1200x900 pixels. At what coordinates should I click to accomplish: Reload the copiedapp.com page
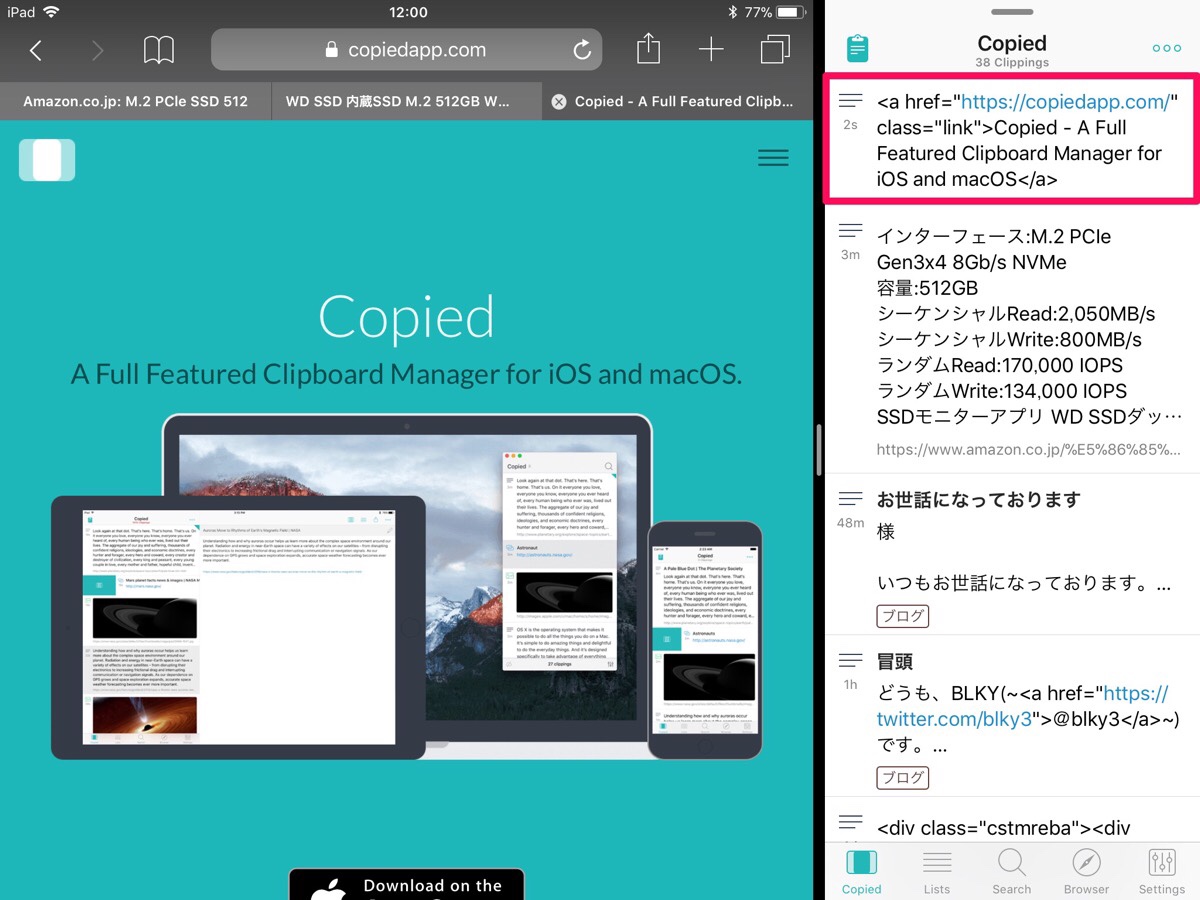tap(581, 50)
